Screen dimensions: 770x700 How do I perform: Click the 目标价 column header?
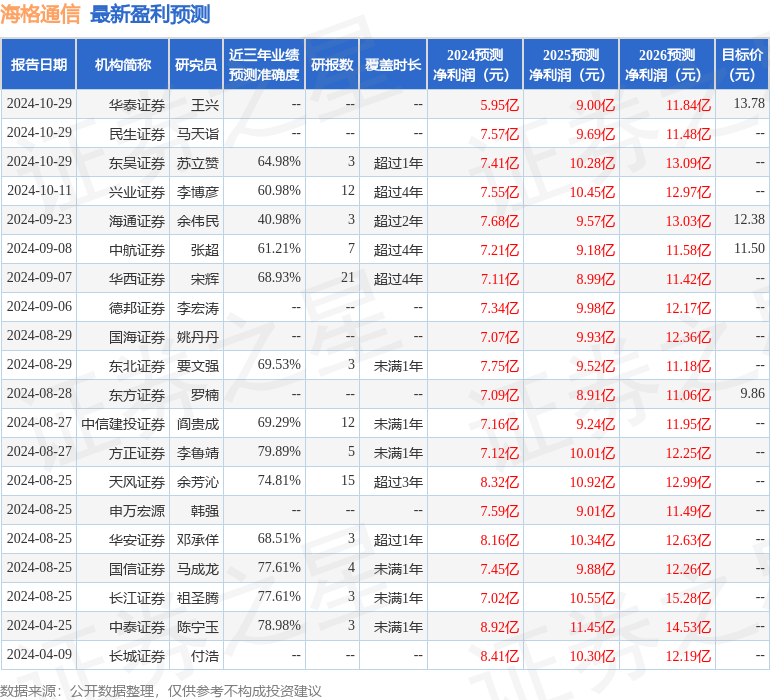[742, 64]
